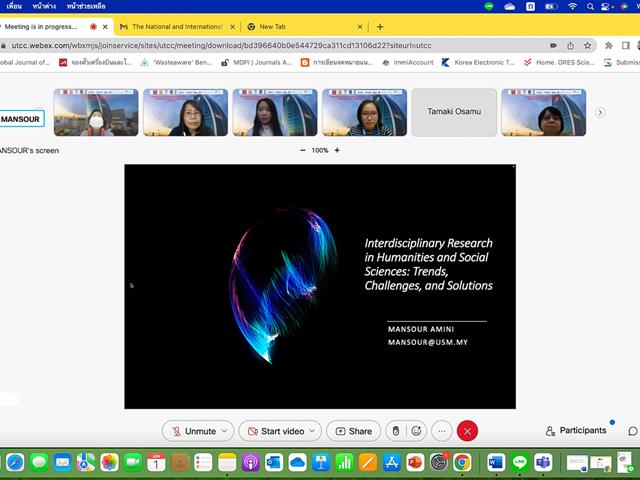
Task: Click the Share content button
Action: click(353, 431)
